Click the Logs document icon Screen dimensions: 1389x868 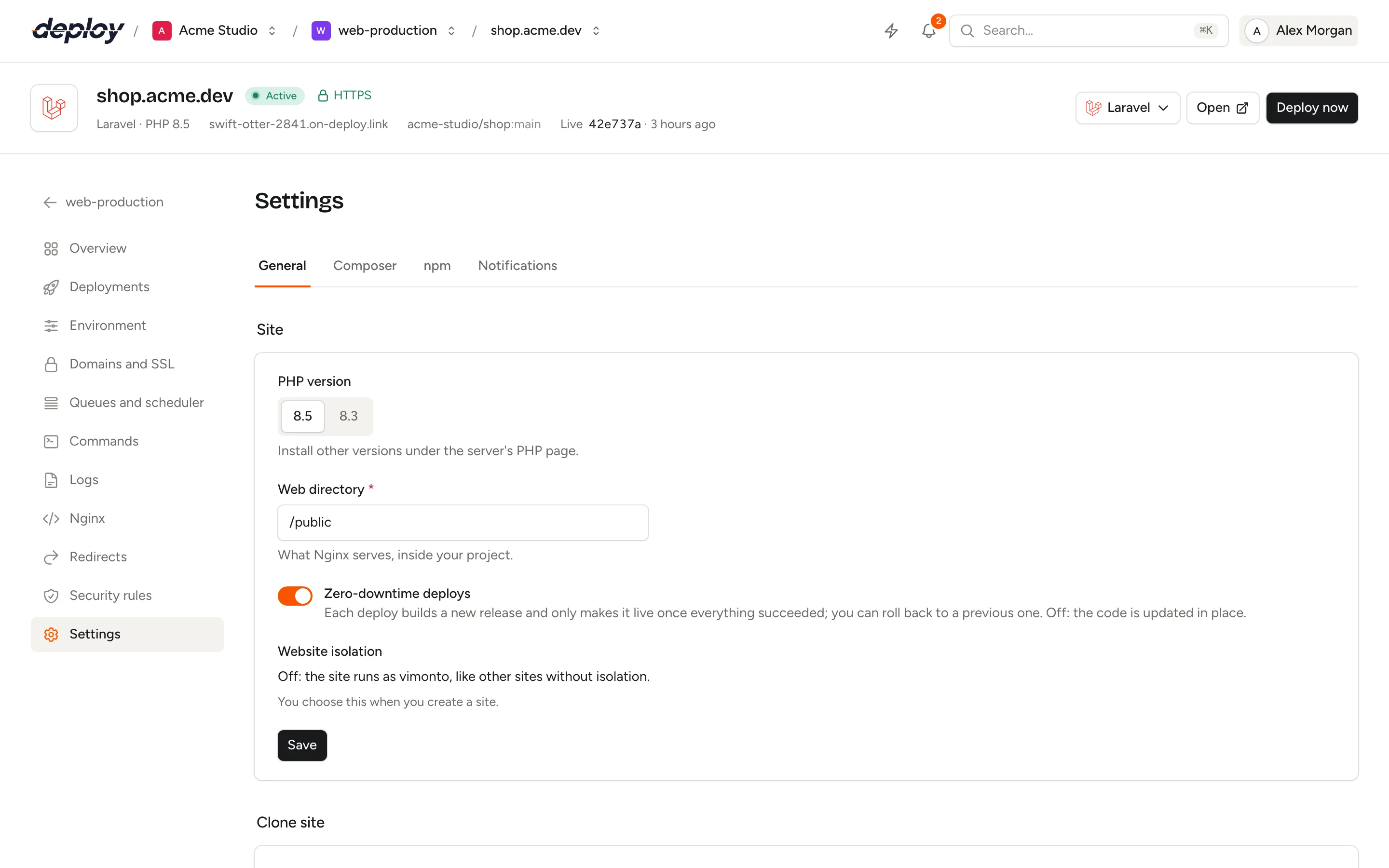tap(51, 480)
